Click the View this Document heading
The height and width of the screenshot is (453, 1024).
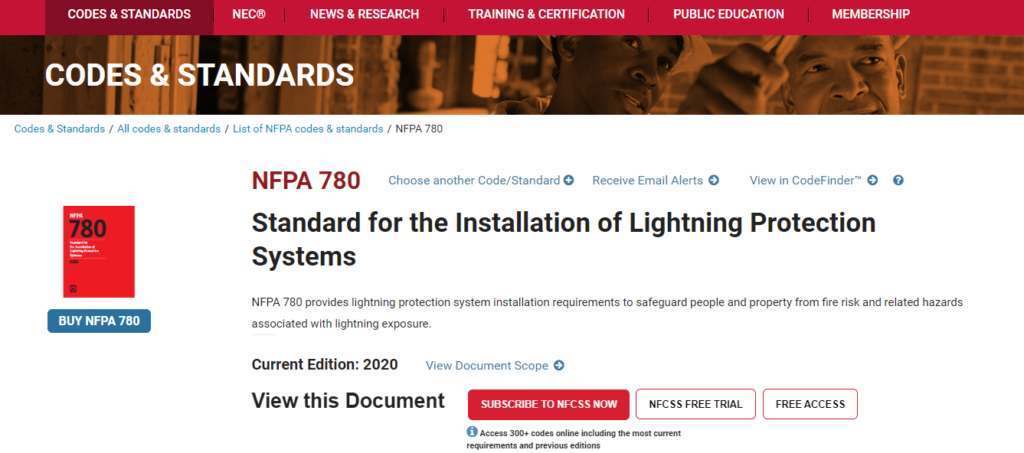[x=348, y=400]
